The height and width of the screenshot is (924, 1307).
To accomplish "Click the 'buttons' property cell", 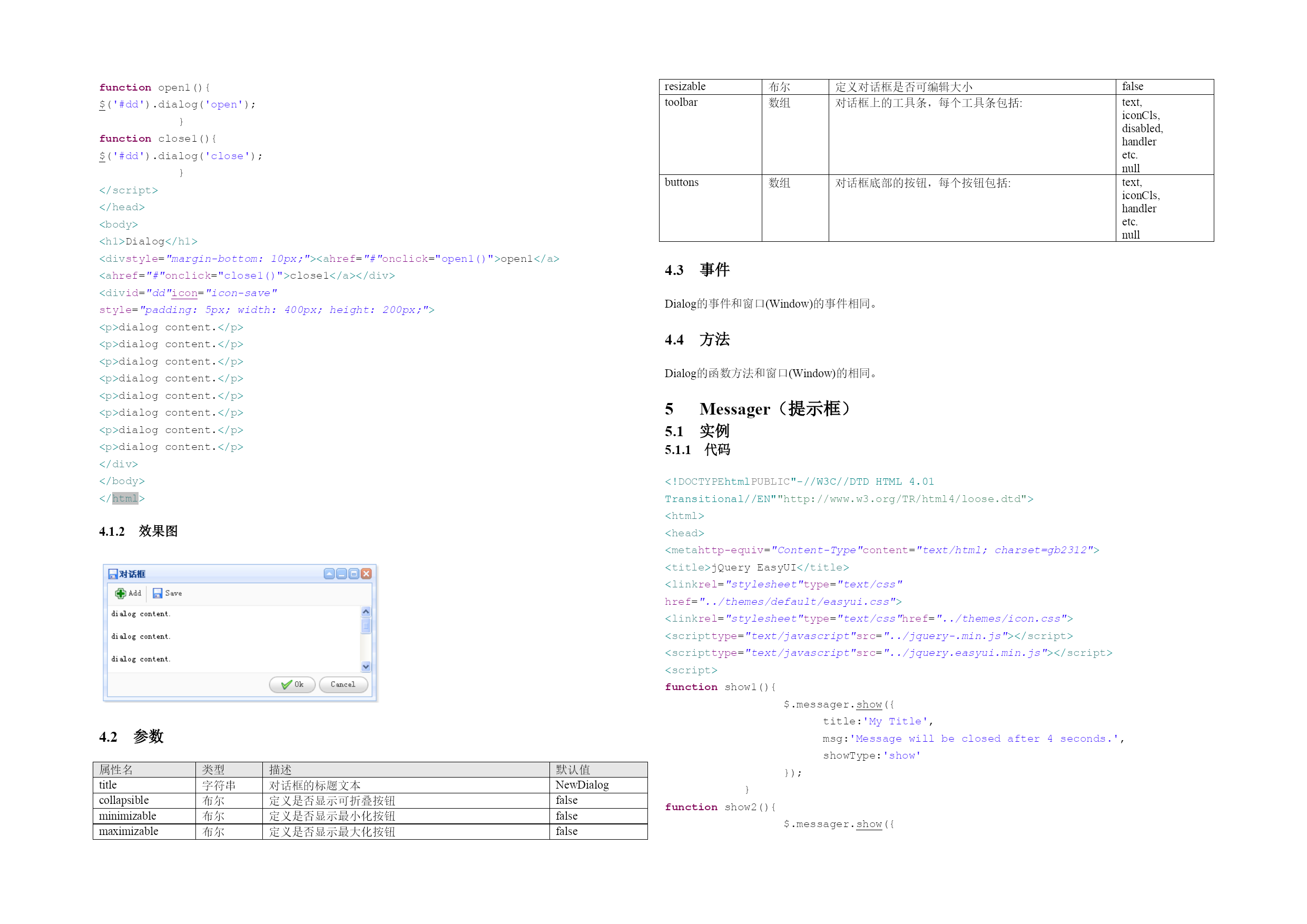I will 711,208.
